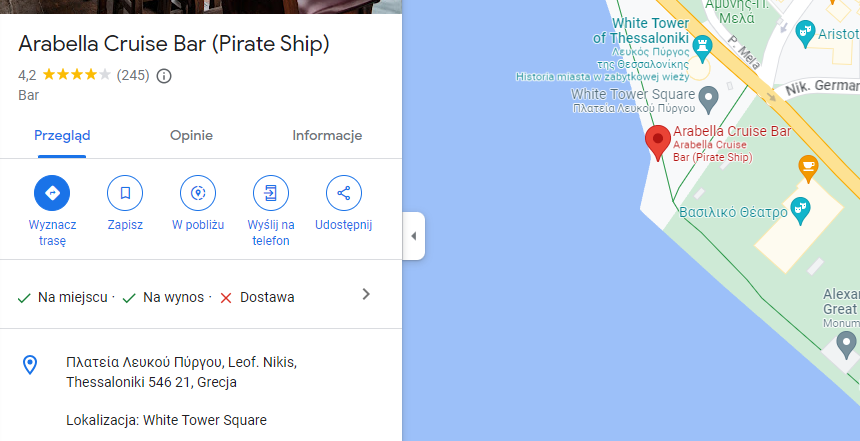Click the blue address location pin icon
Viewport: 860px width, 441px height.
(x=30, y=365)
